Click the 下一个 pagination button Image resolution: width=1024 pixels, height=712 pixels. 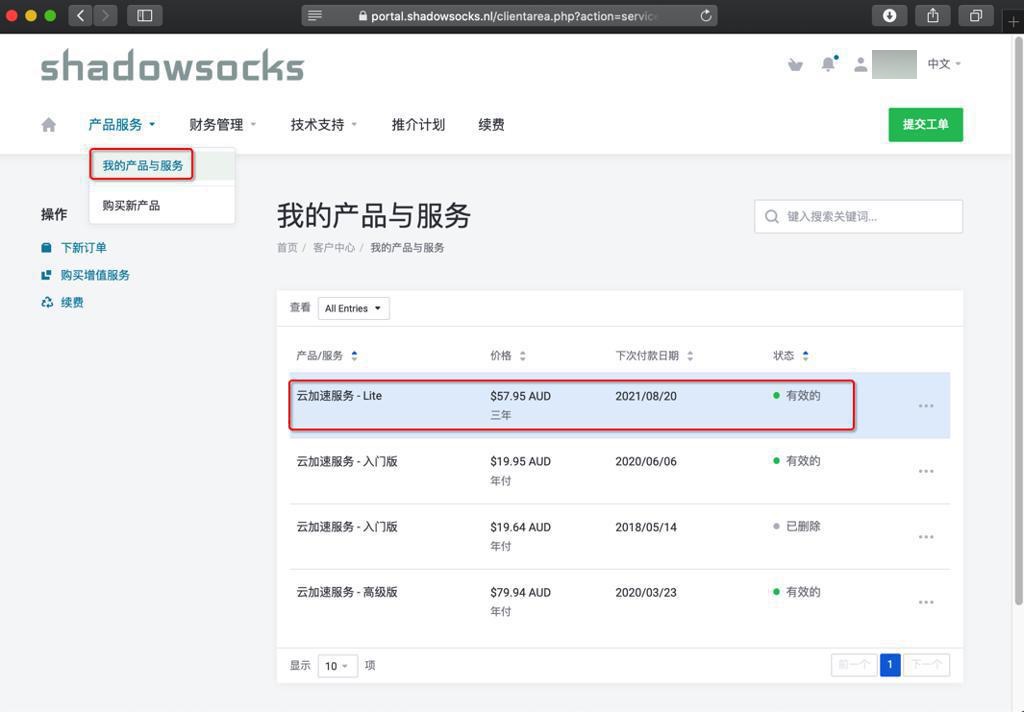(926, 665)
